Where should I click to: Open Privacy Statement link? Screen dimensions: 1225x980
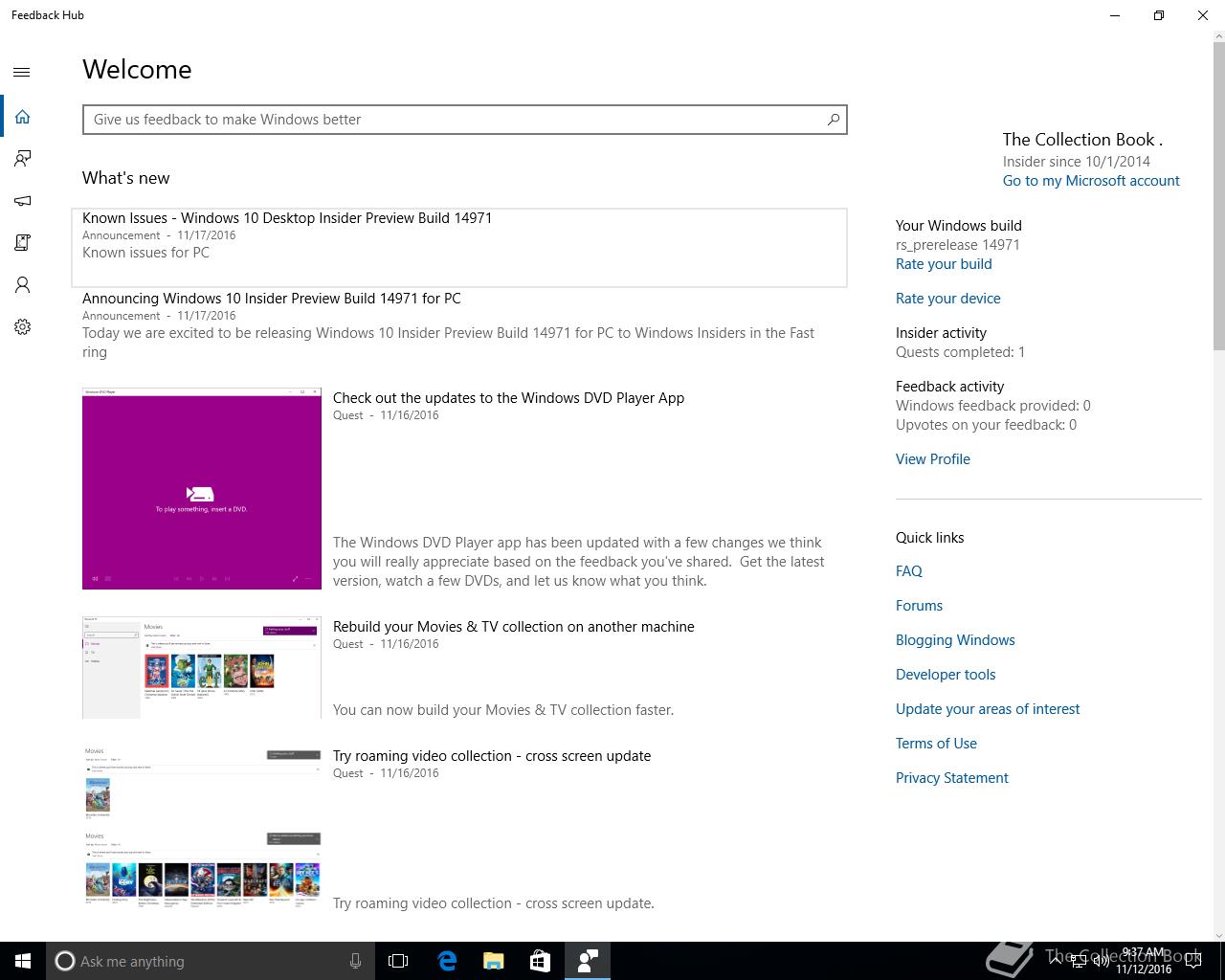952,778
